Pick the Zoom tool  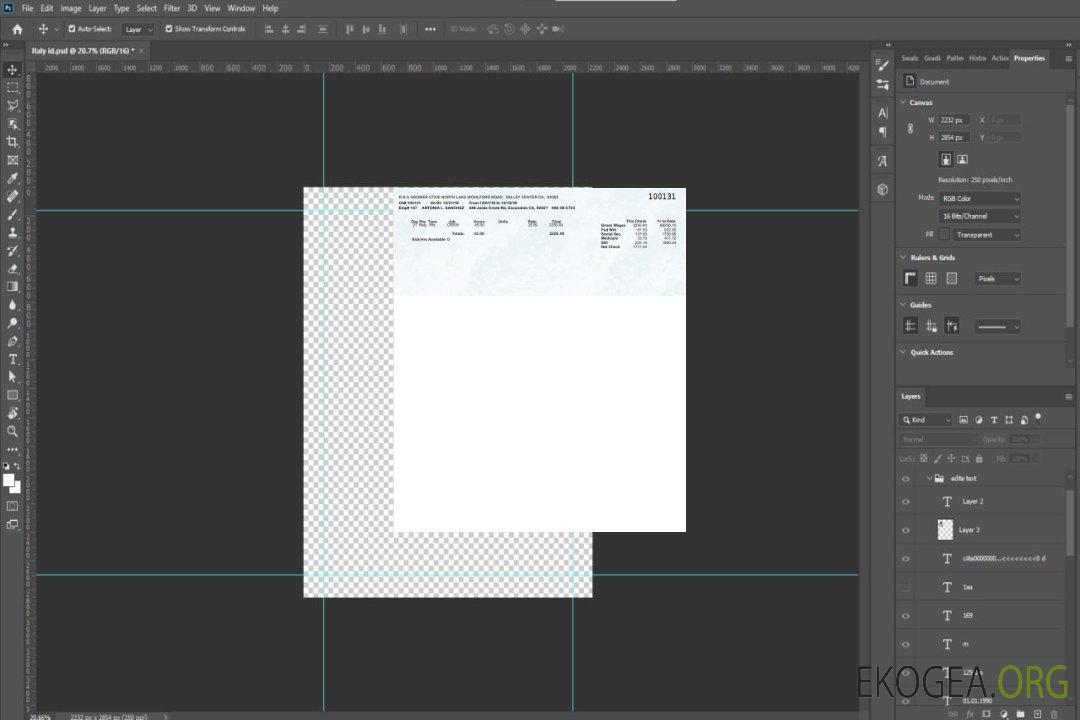pos(13,431)
